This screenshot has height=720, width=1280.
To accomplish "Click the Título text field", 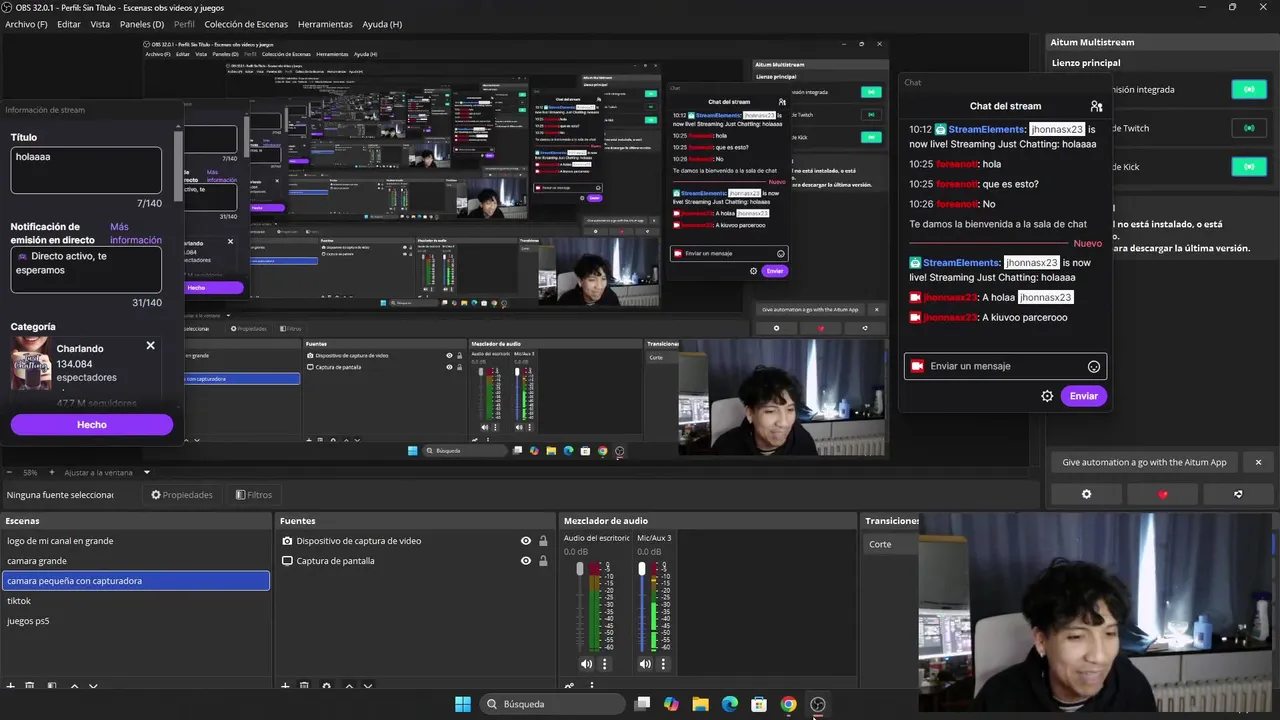I will point(86,170).
